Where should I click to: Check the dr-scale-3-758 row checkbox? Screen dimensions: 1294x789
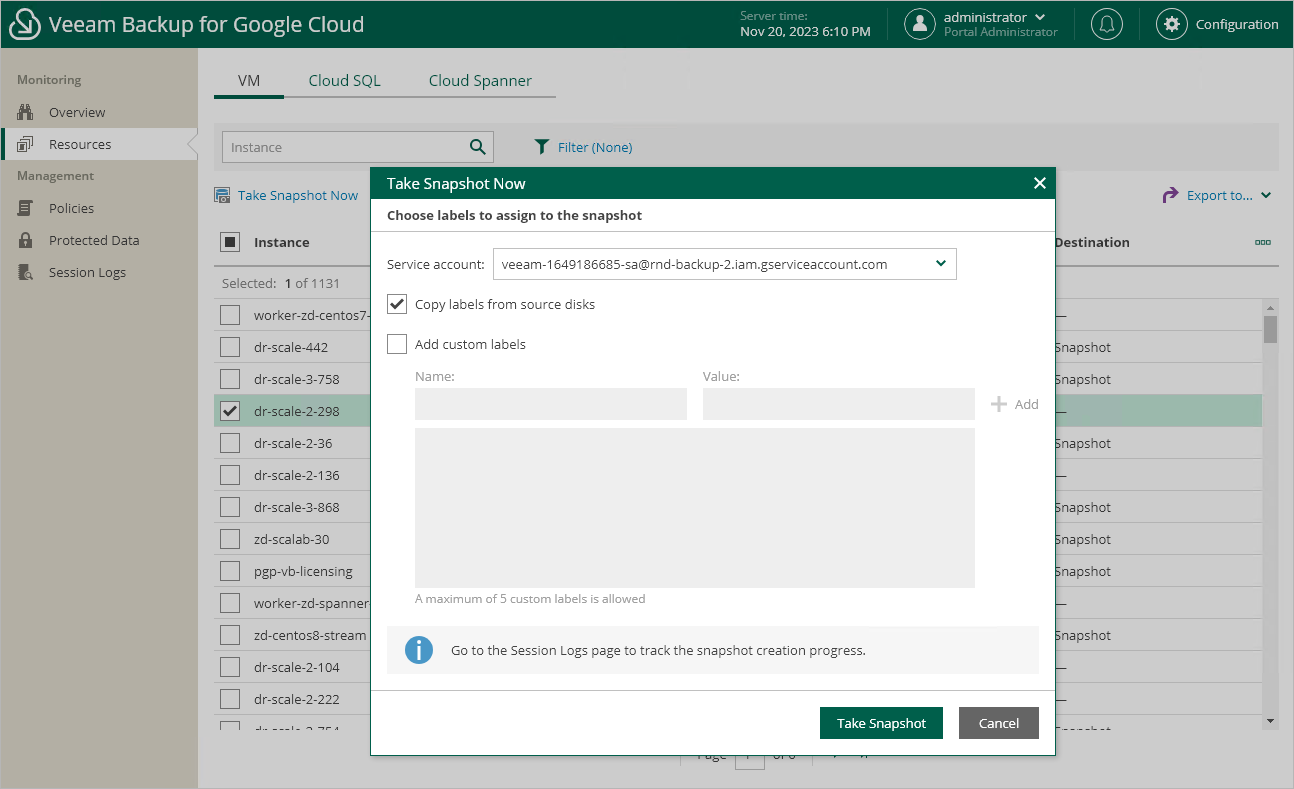tap(230, 379)
